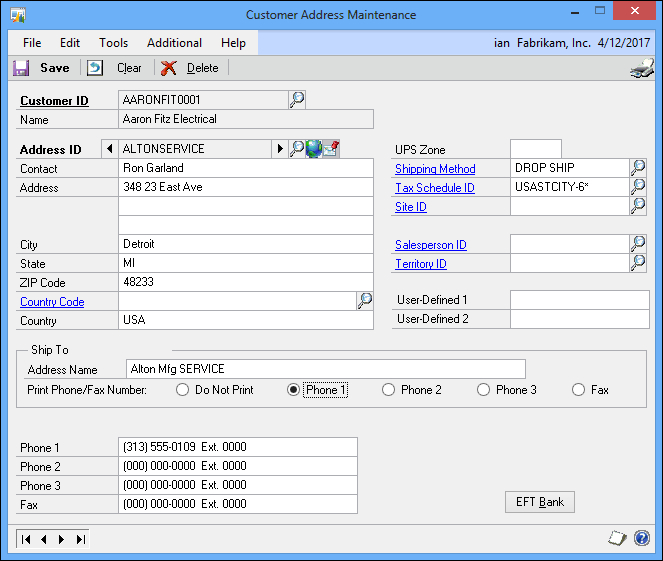663x561 pixels.
Task: Select the Fax radio button
Action: click(x=578, y=390)
